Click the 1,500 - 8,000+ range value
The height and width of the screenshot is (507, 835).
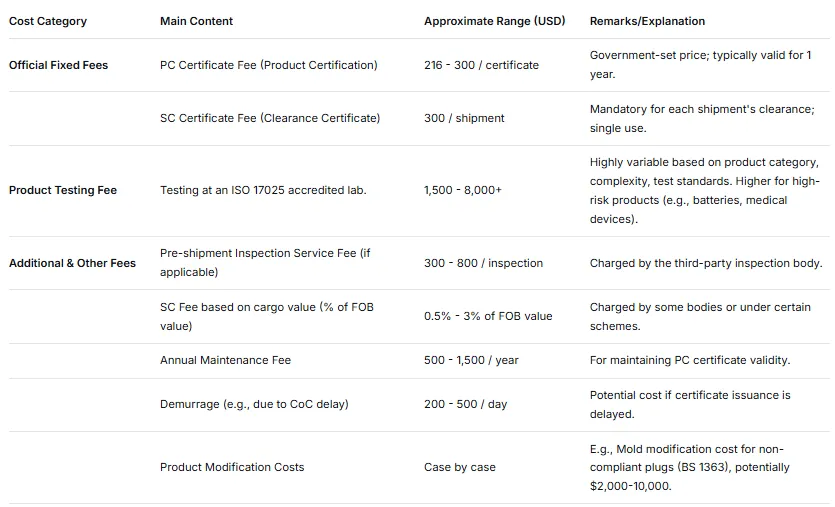point(463,190)
